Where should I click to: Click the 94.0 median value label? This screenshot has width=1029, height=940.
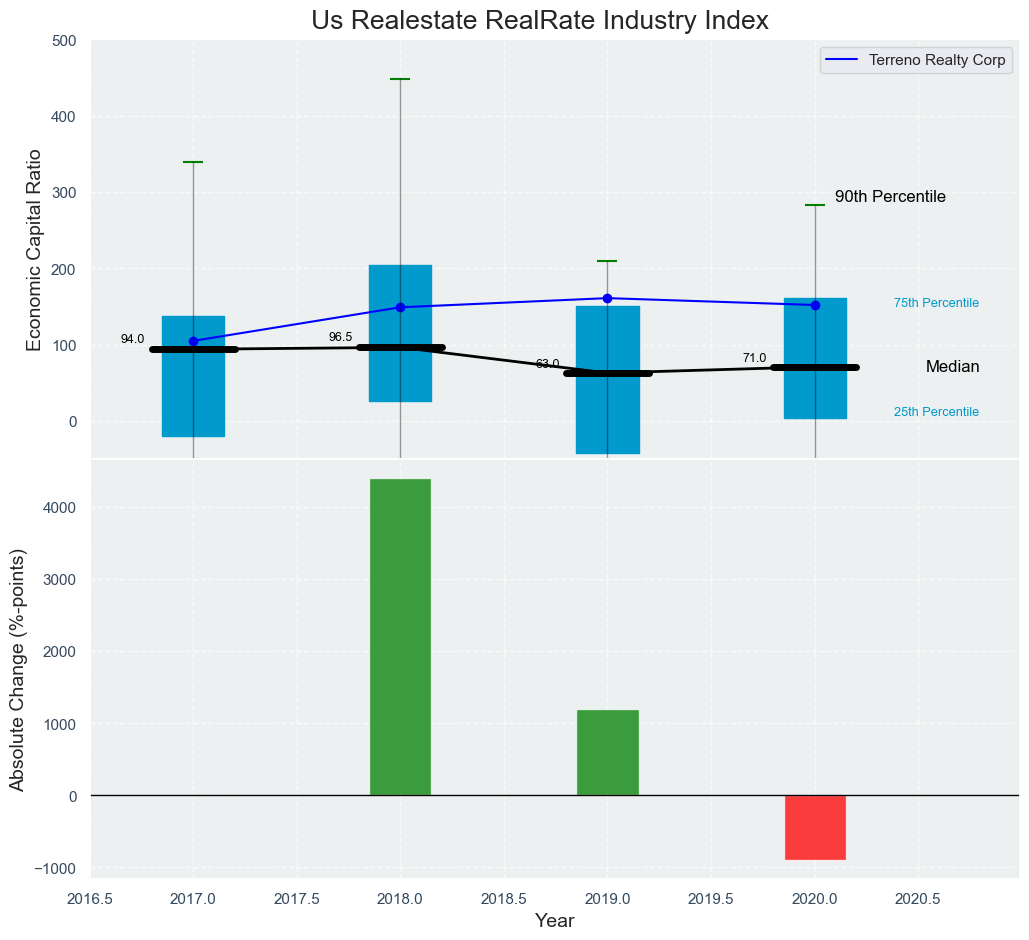(x=132, y=339)
